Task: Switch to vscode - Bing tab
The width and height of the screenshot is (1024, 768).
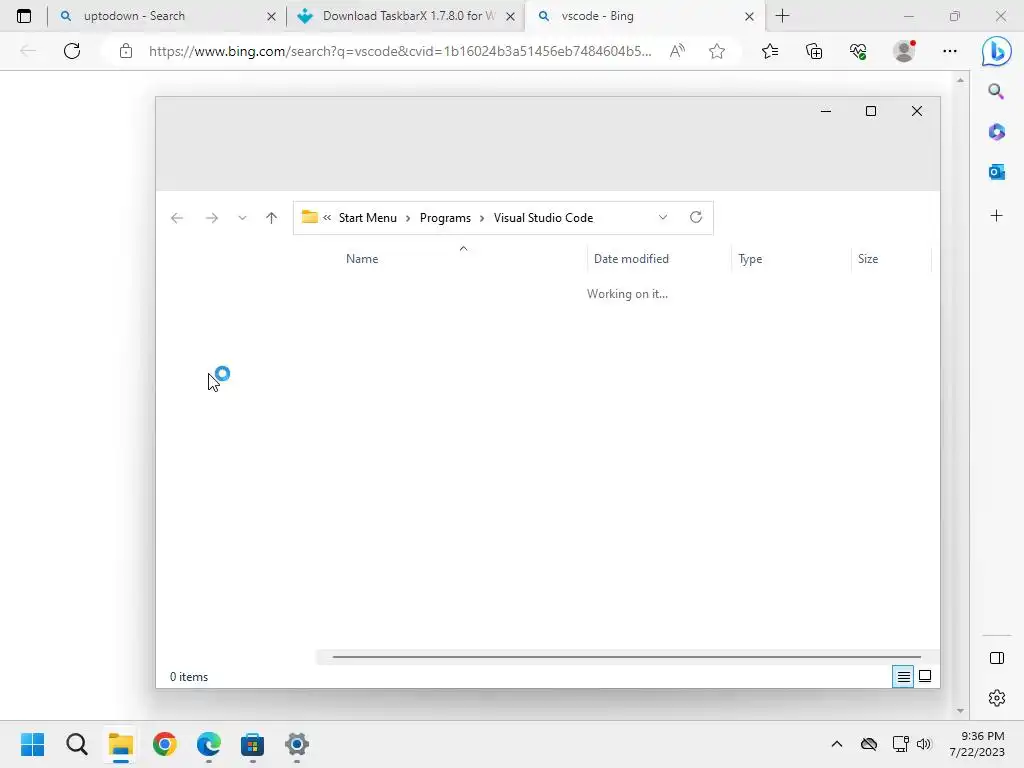Action: pyautogui.click(x=644, y=16)
